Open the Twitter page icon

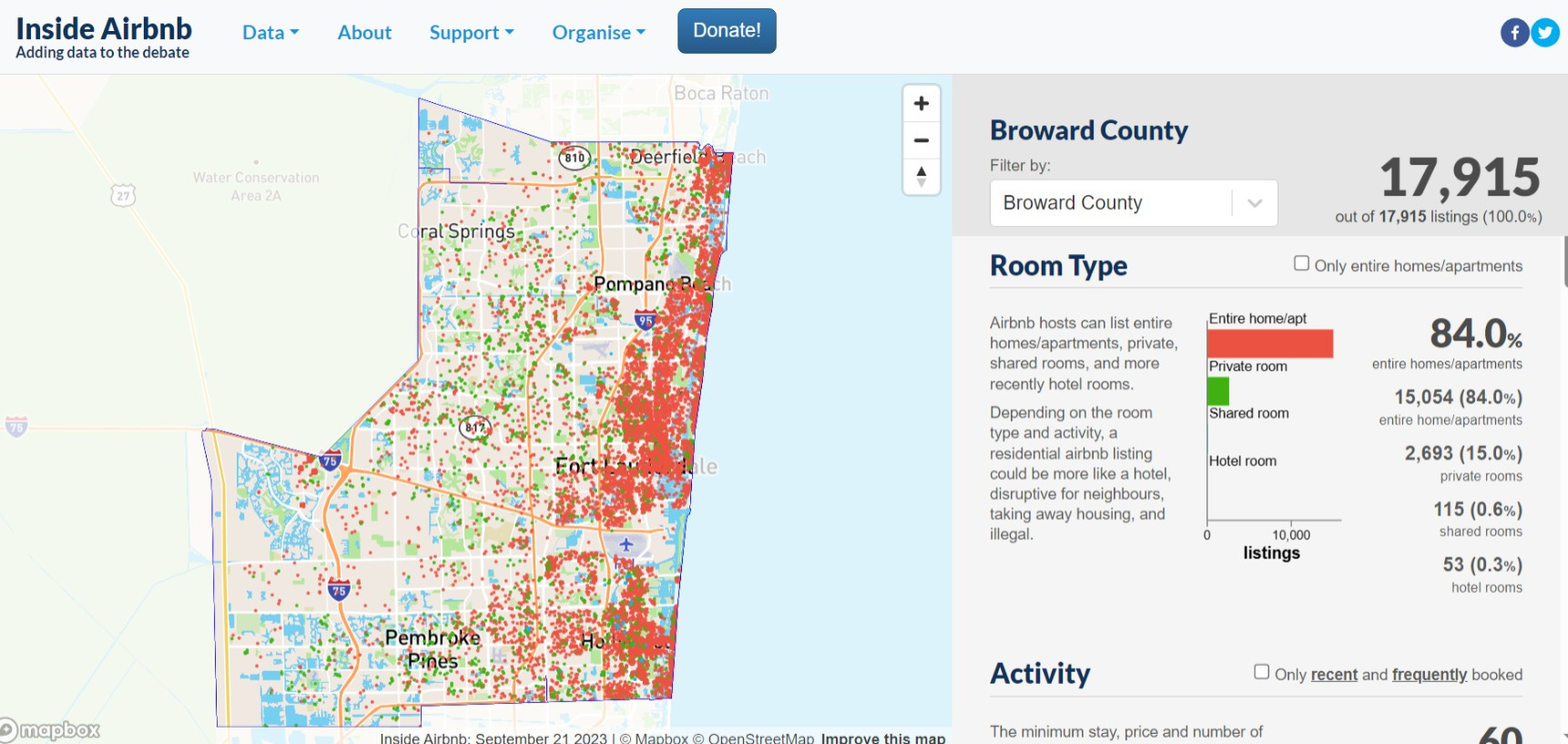1545,33
